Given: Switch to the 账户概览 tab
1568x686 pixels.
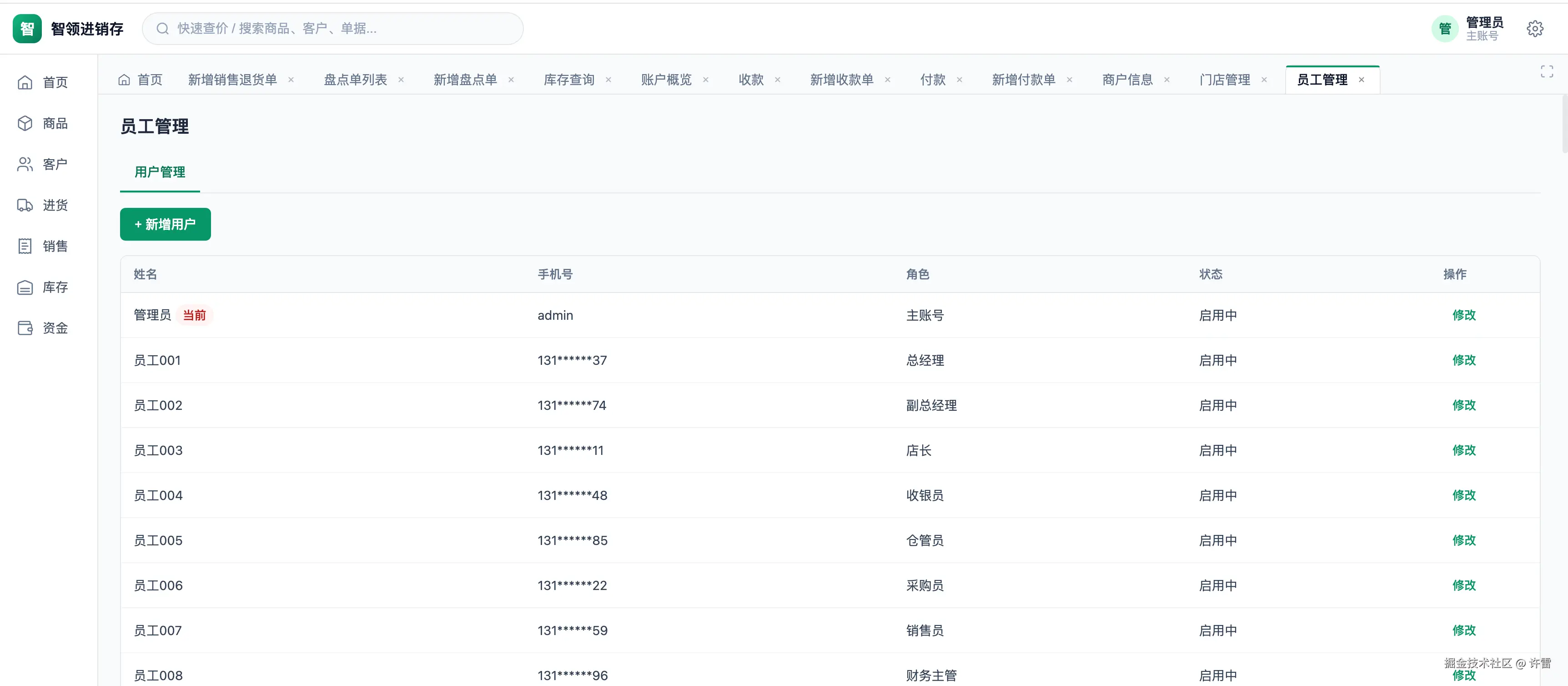Looking at the screenshot, I should point(666,80).
